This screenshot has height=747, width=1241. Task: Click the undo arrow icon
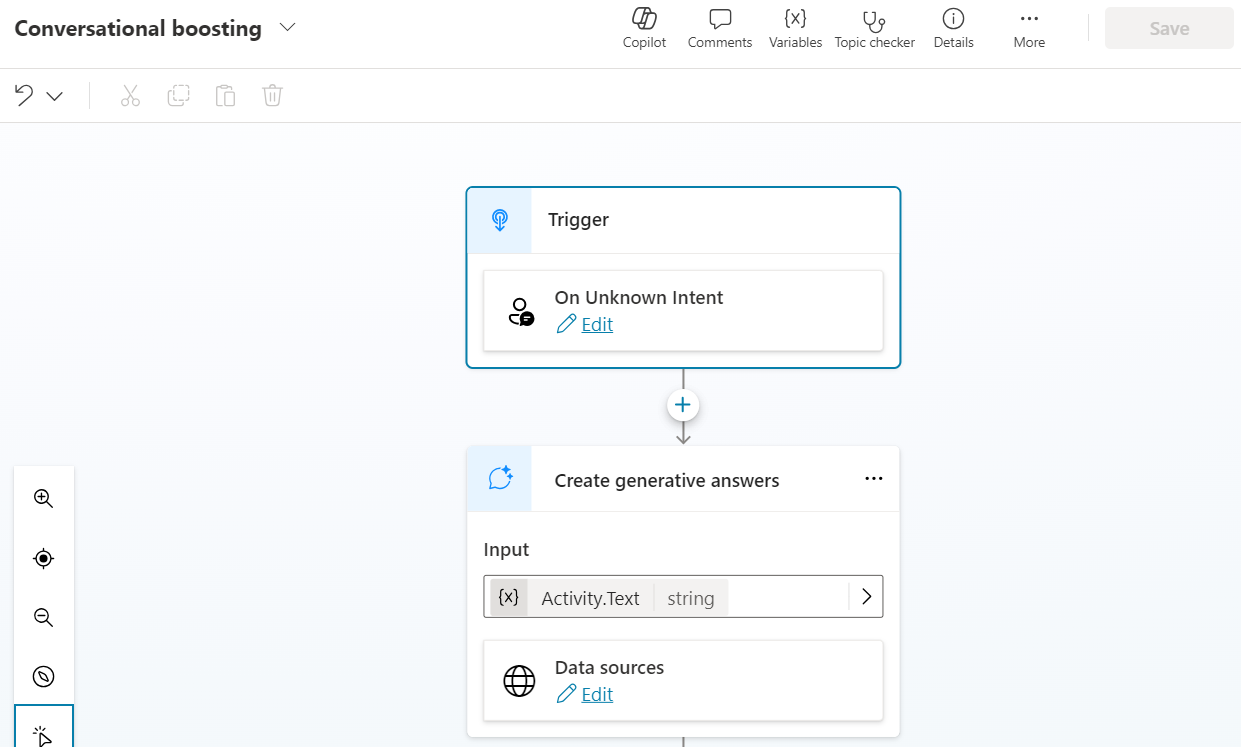pos(24,95)
